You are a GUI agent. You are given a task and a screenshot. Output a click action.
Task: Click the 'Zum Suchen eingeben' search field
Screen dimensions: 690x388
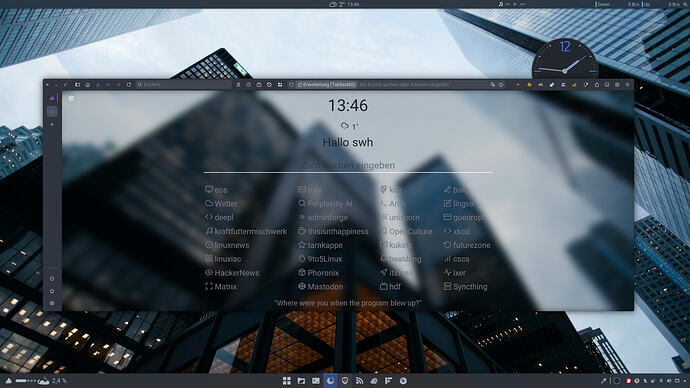coord(348,165)
